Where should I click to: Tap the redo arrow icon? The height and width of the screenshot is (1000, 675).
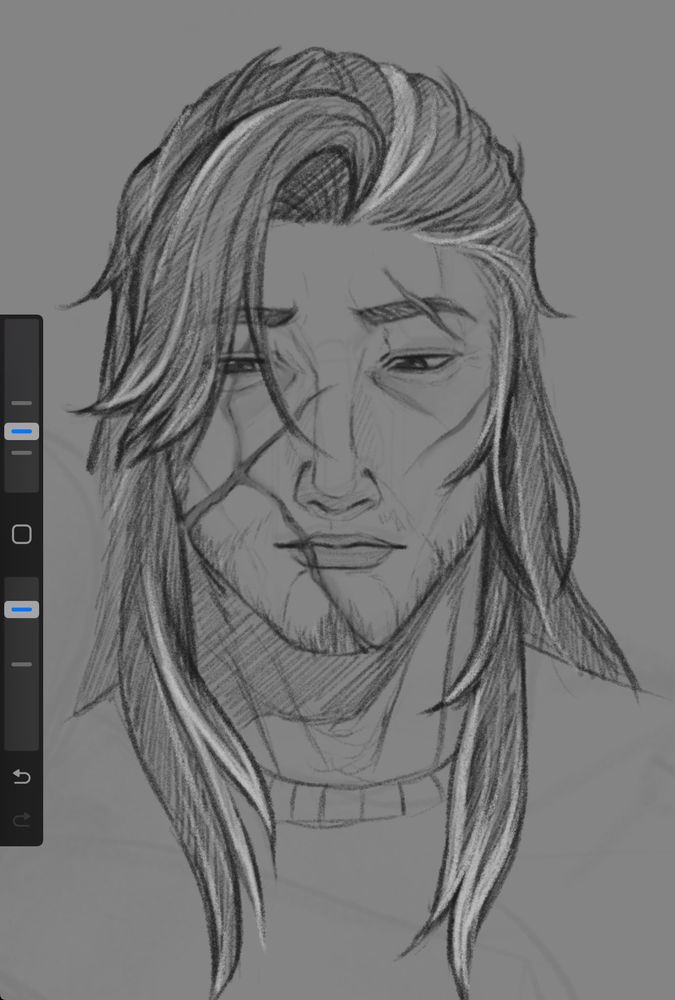tap(22, 819)
